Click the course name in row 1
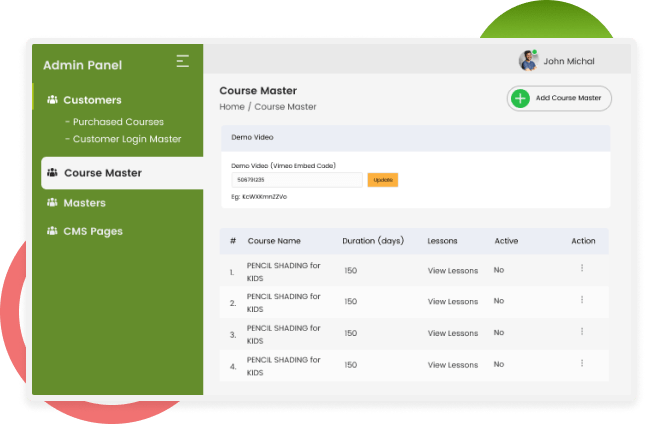Image resolution: width=646 pixels, height=424 pixels. click(283, 272)
